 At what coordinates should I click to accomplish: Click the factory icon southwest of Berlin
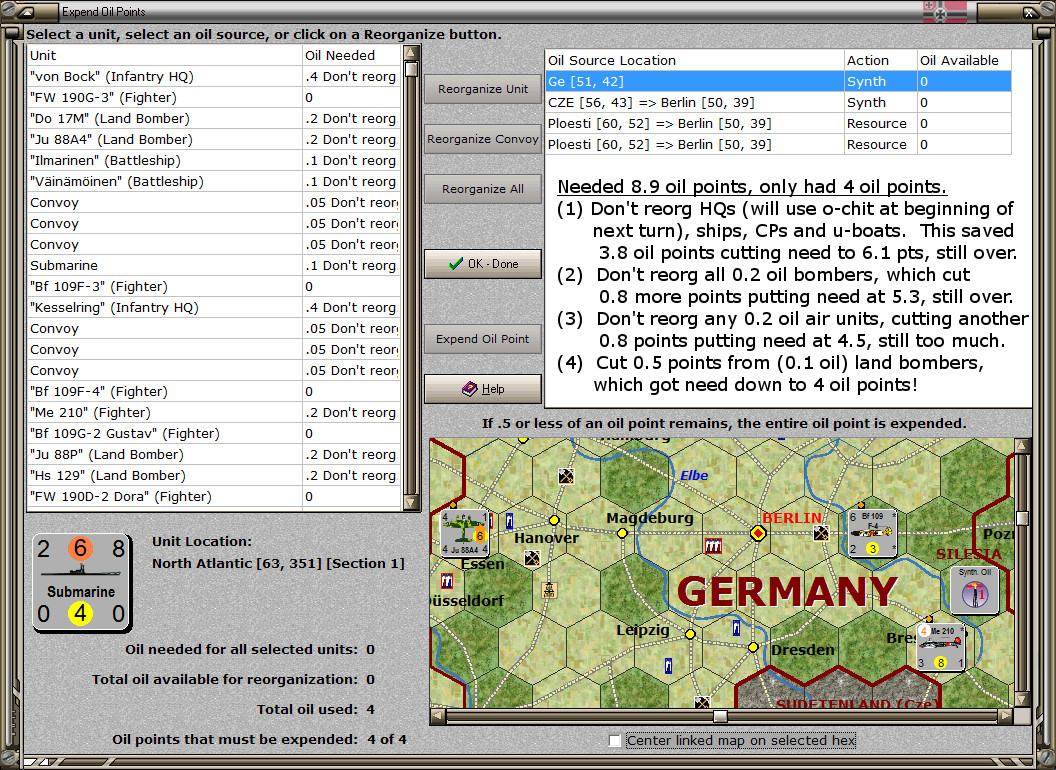coord(713,546)
